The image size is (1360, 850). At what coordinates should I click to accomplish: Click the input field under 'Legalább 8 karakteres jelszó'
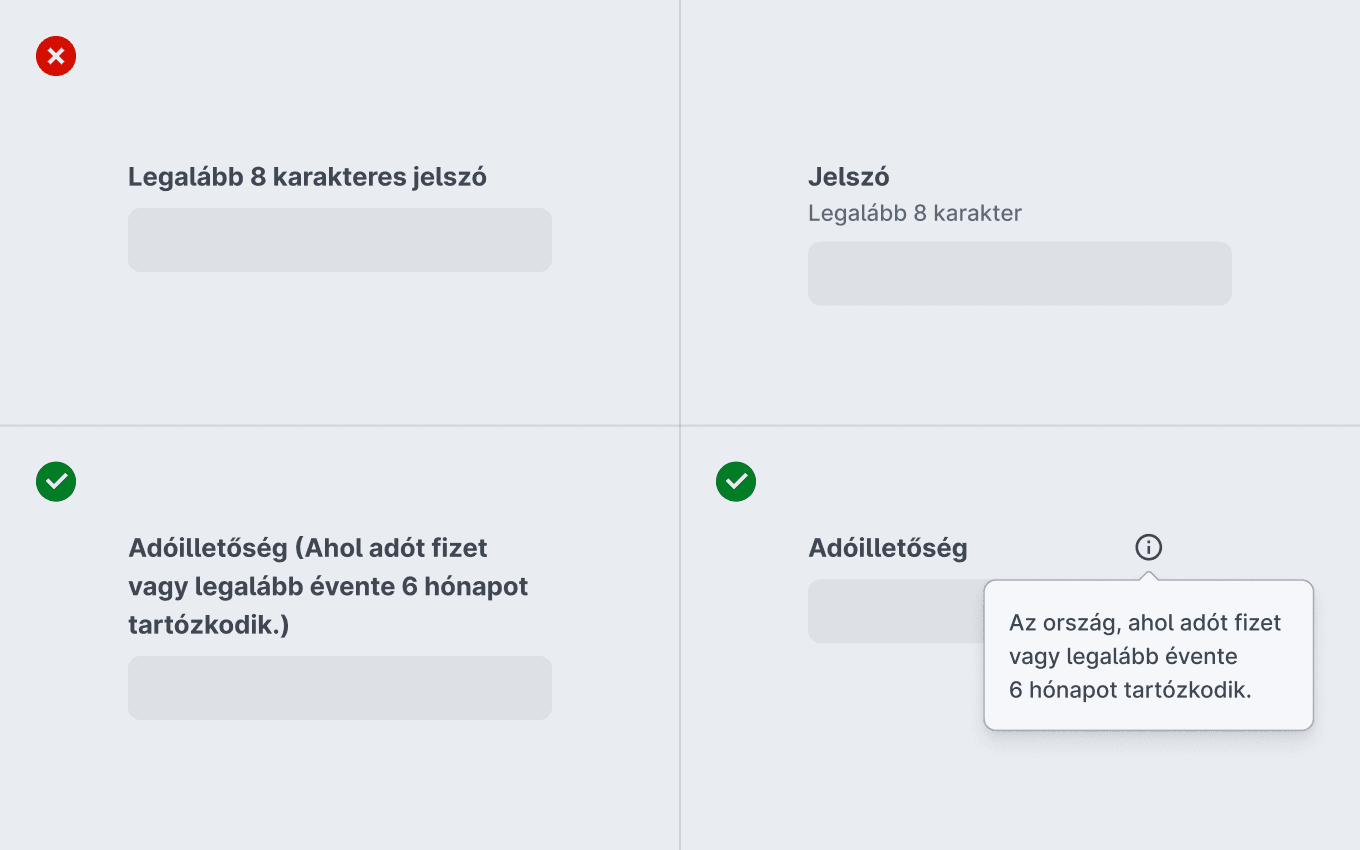340,240
